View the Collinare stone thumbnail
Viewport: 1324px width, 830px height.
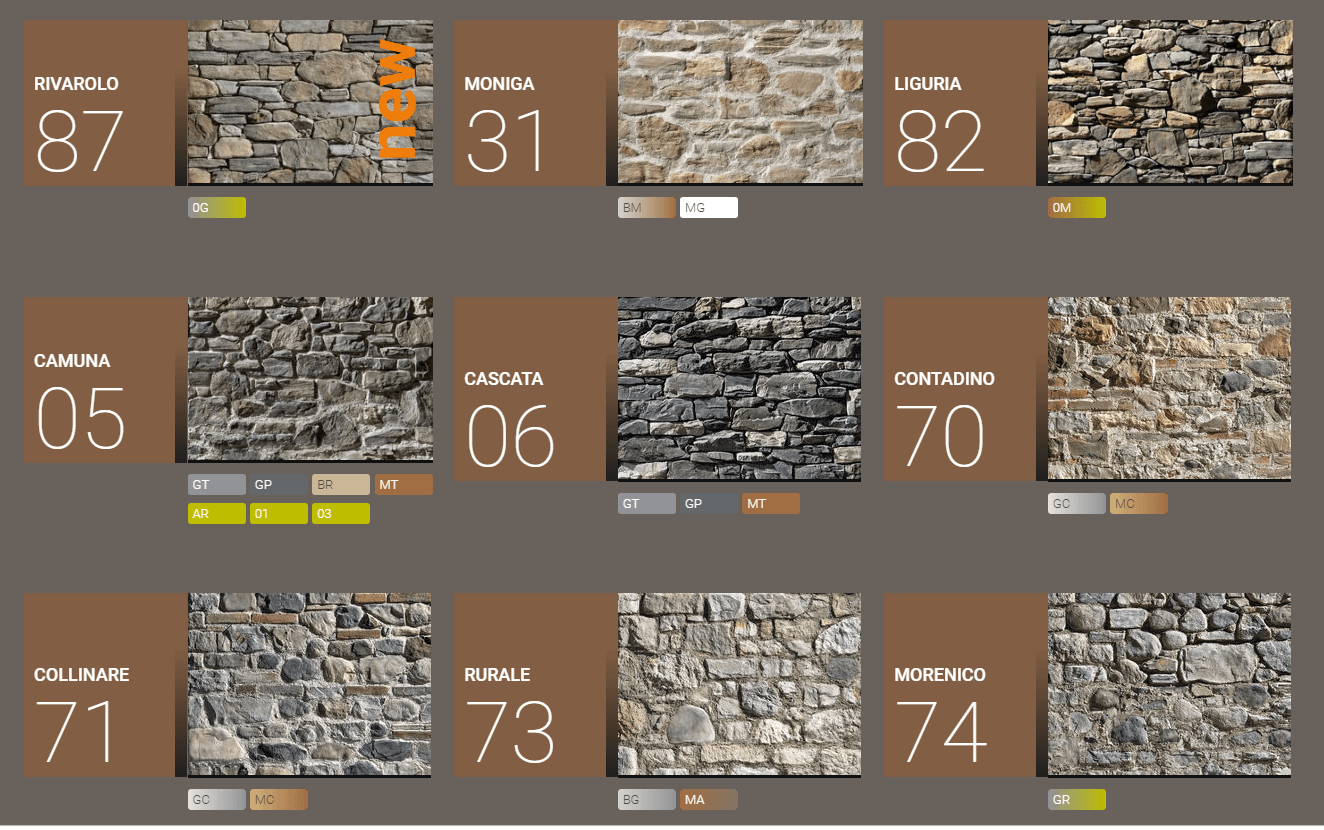[310, 685]
